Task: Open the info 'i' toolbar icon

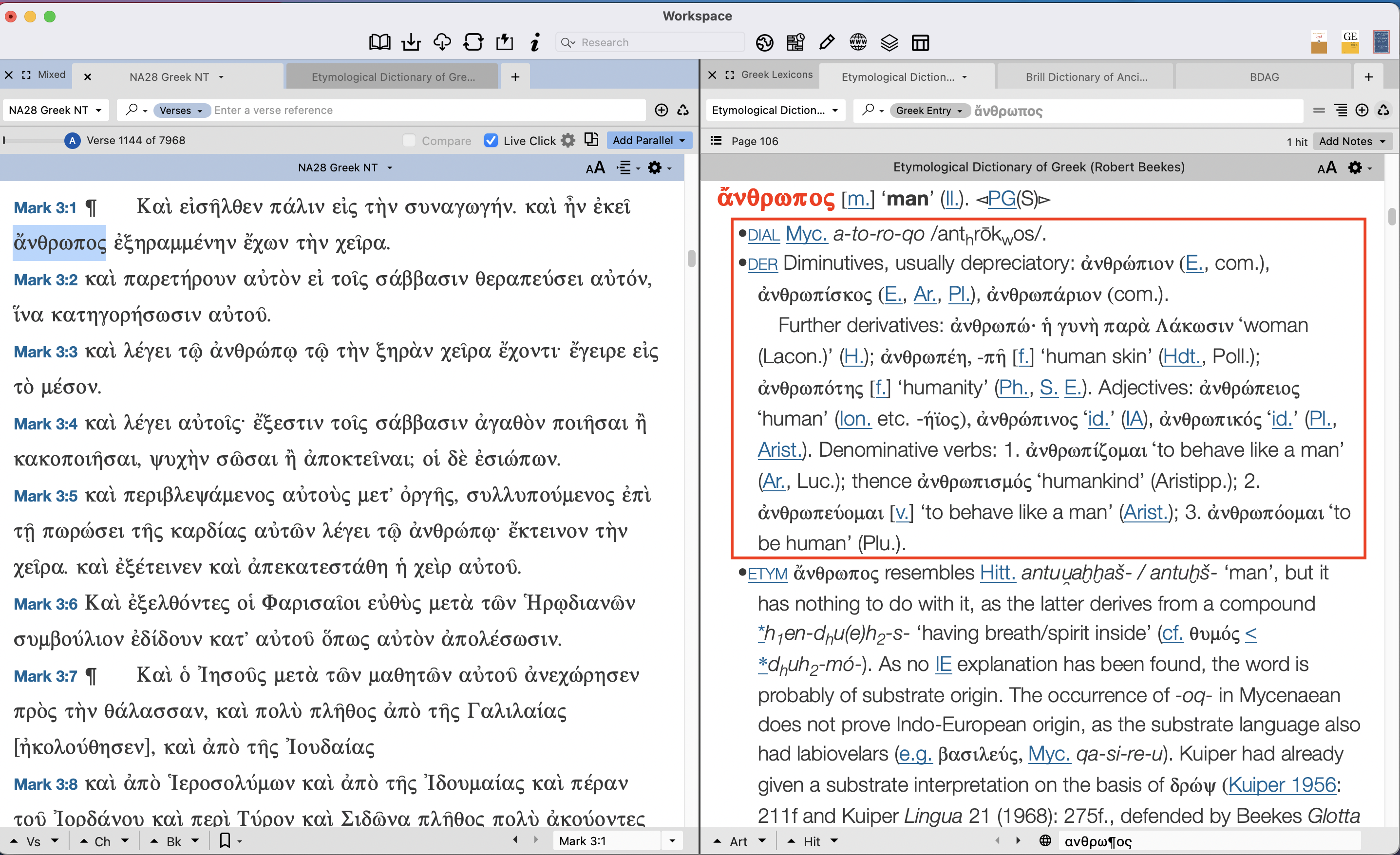Action: [535, 43]
